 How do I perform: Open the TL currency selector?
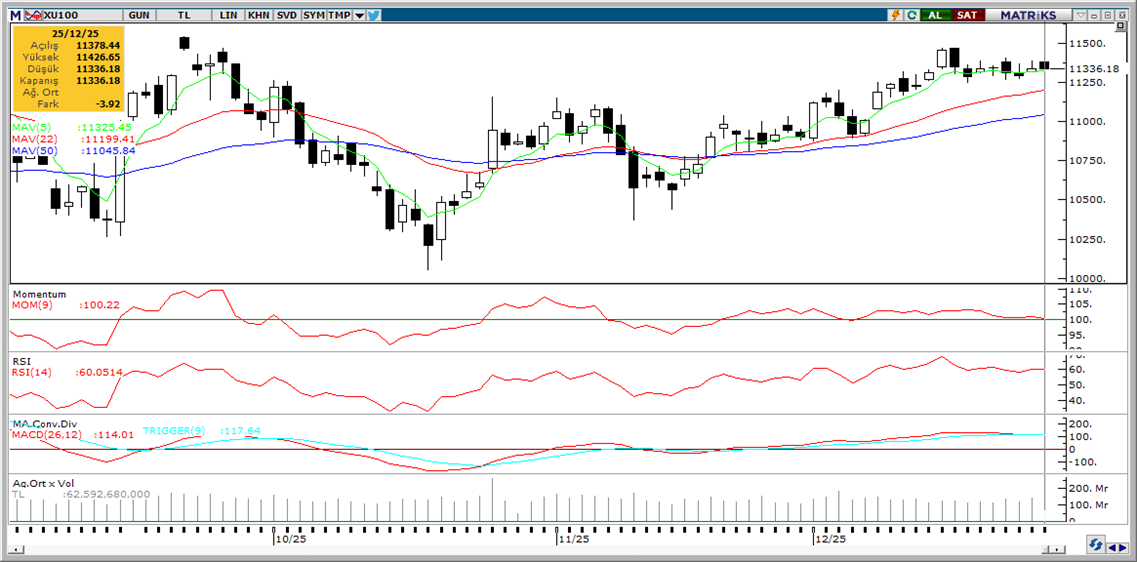[x=184, y=15]
